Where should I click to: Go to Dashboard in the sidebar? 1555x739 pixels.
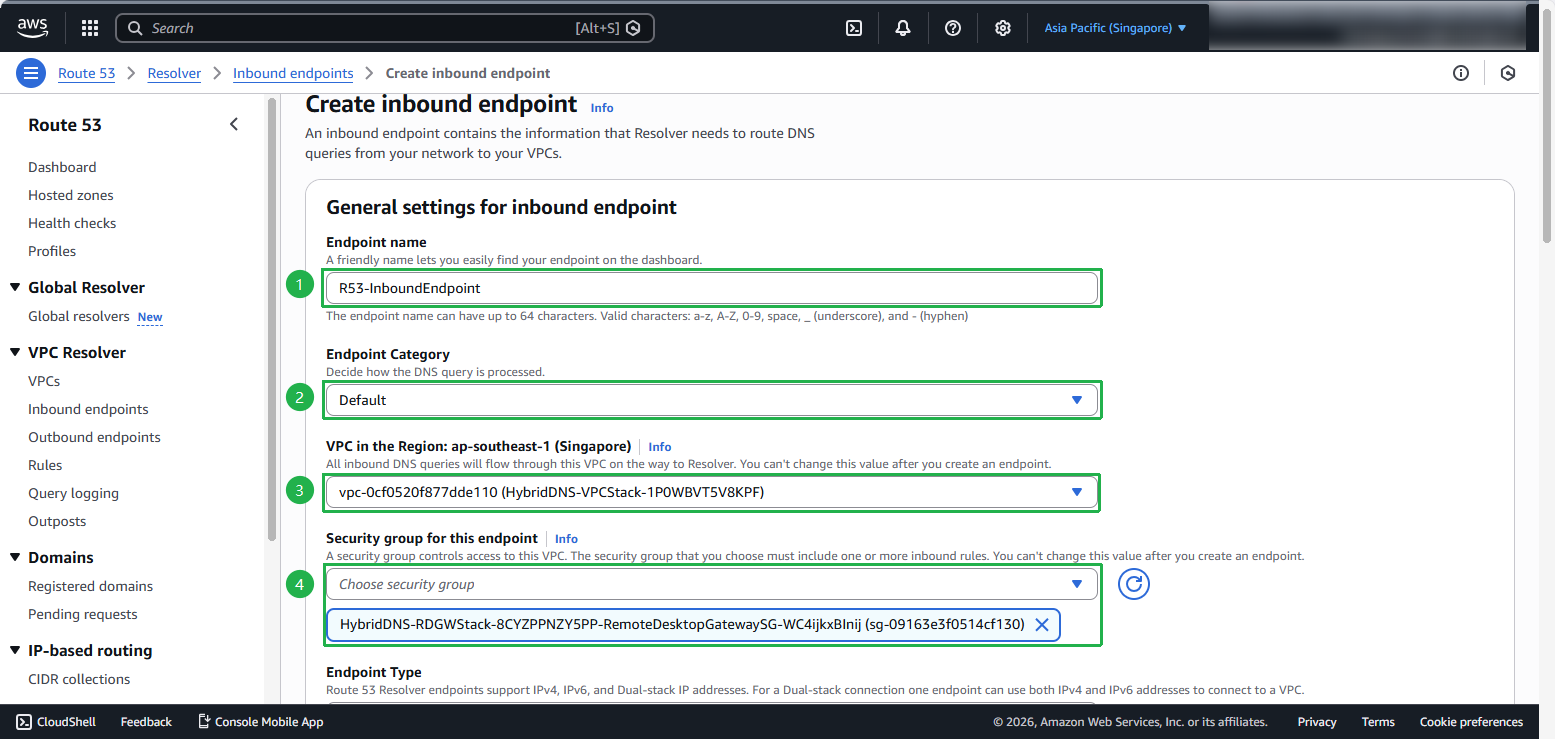tap(62, 167)
